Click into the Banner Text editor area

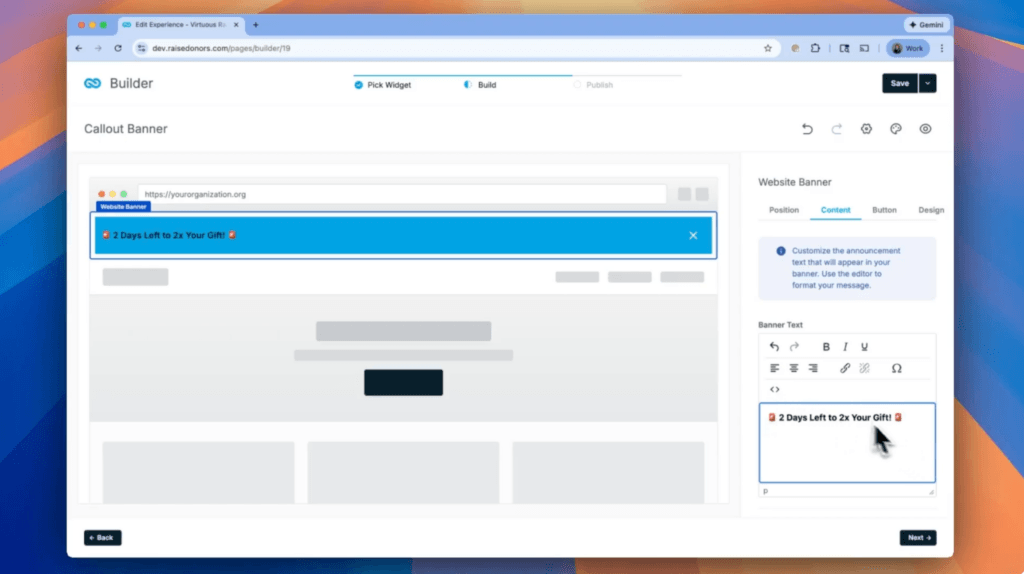pos(847,443)
